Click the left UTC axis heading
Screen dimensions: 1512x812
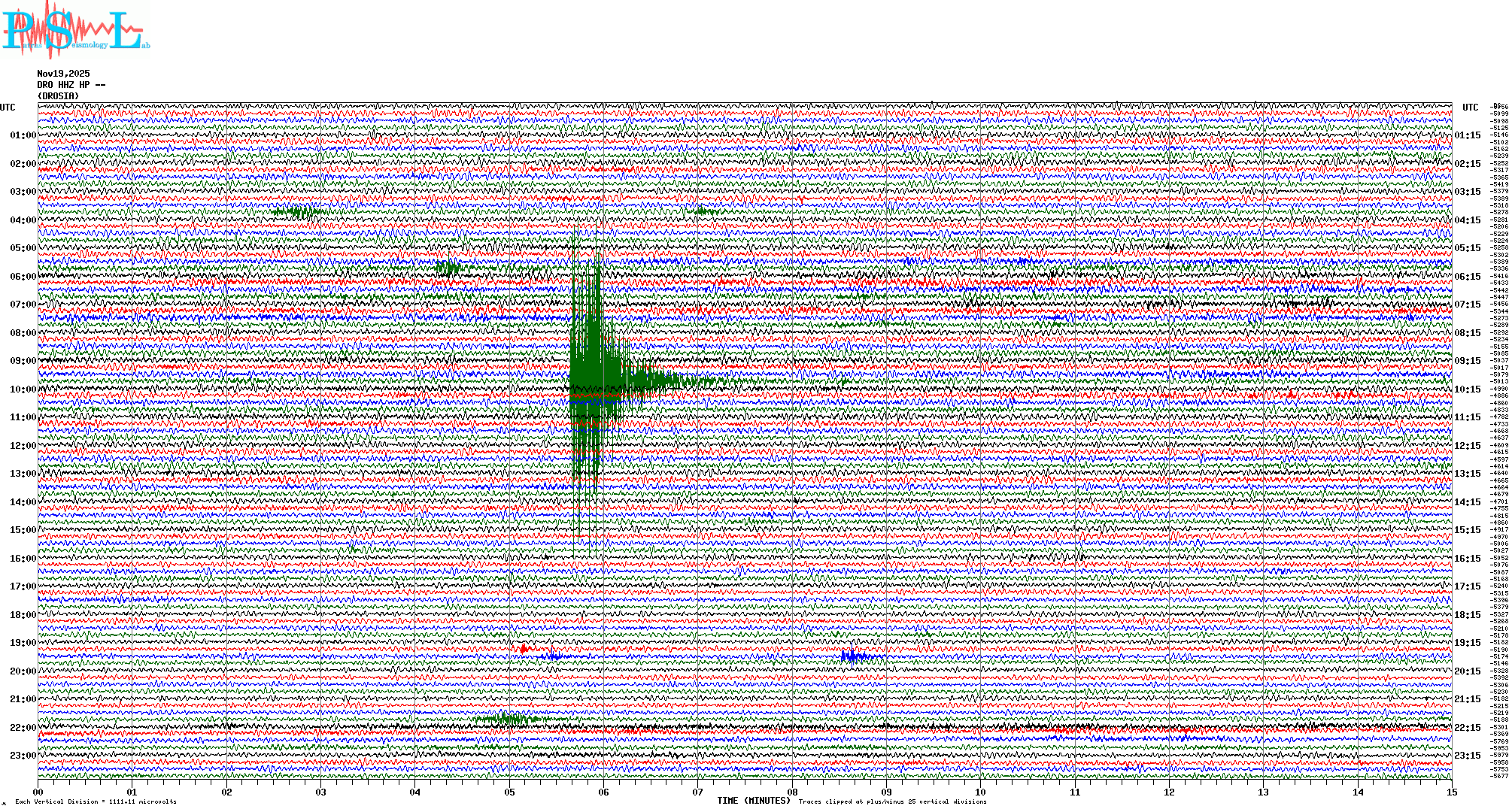(x=8, y=108)
